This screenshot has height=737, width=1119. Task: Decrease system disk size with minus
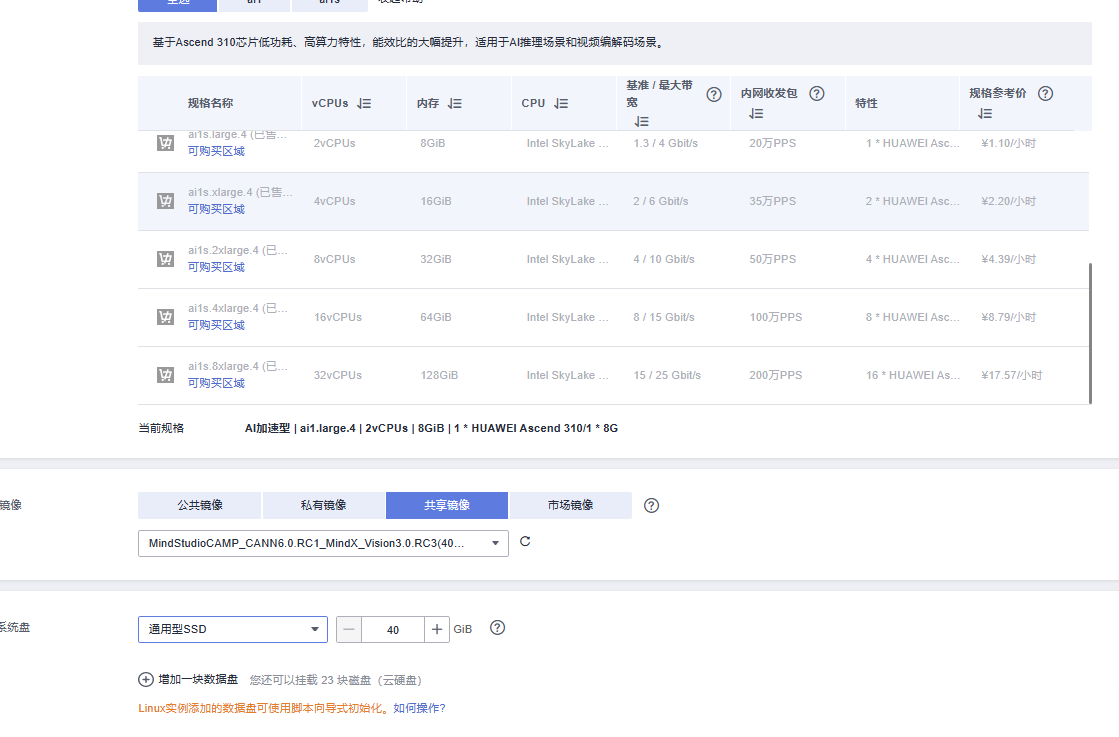pyautogui.click(x=349, y=629)
